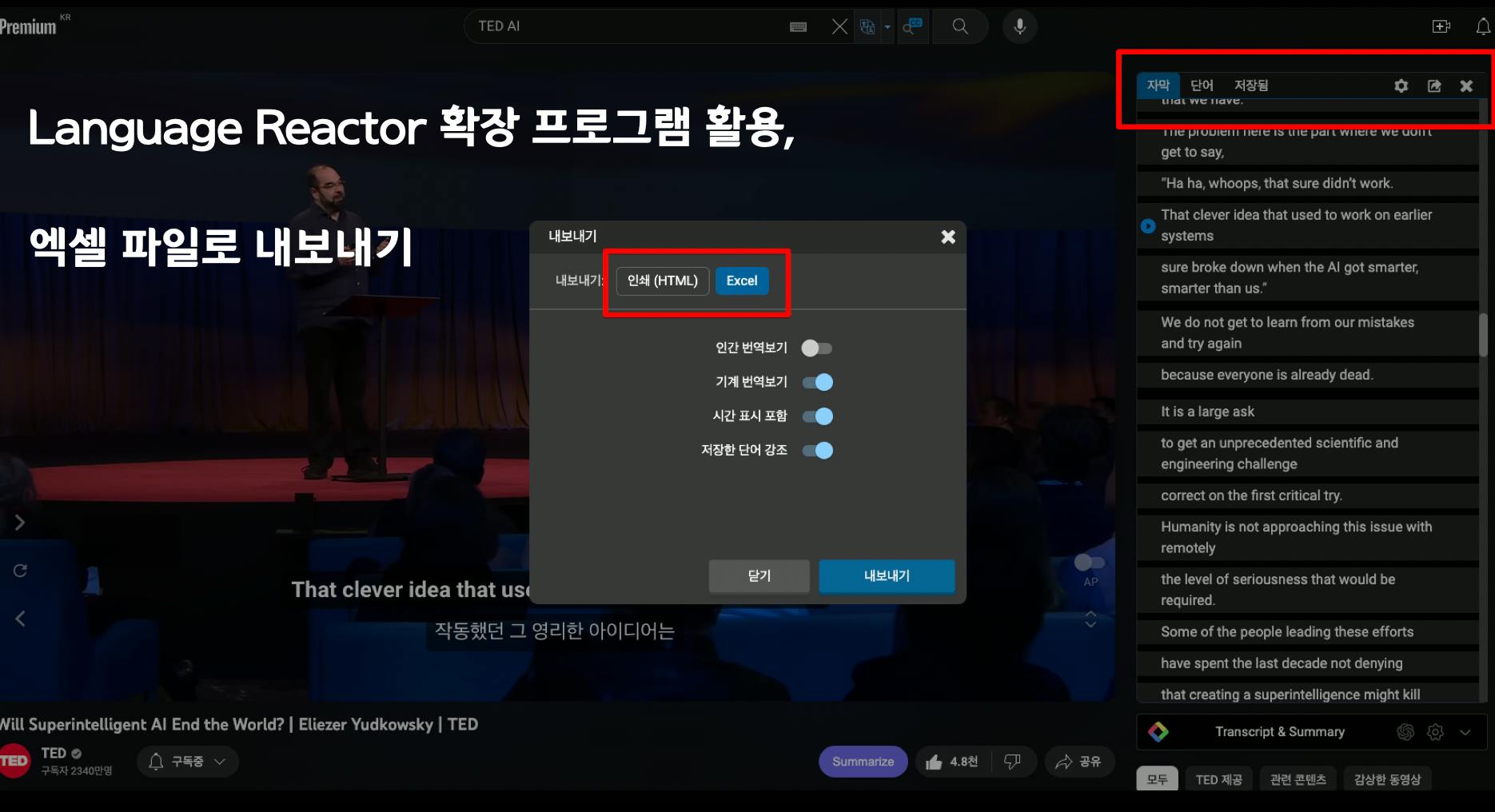Open translate options dropdown arrow

tap(887, 26)
